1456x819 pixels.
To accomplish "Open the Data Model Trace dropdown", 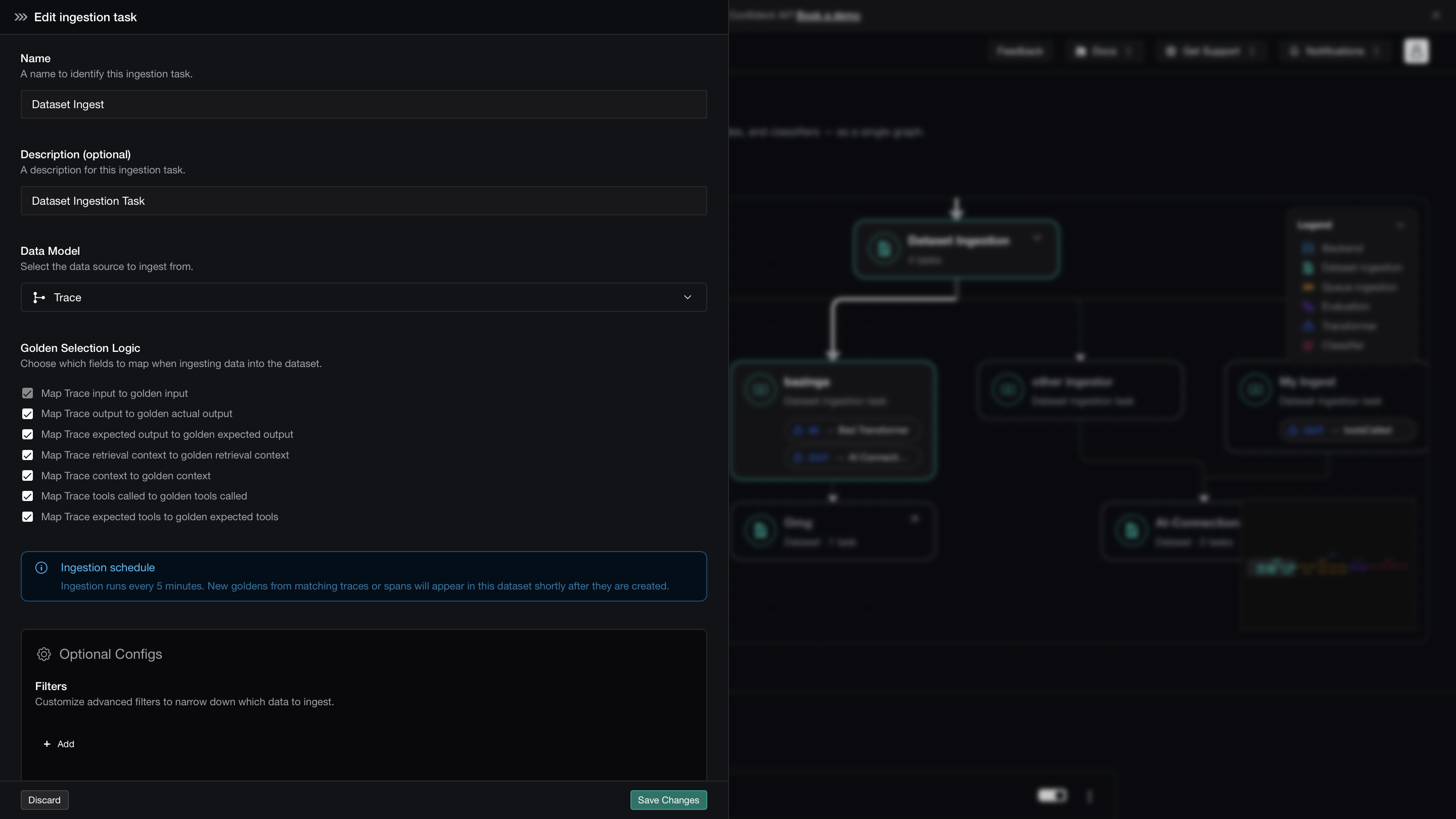I will point(363,297).
